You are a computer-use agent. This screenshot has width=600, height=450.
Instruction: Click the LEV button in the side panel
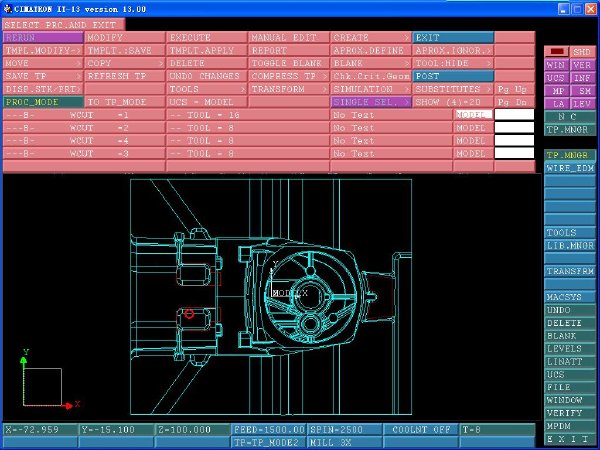pos(582,104)
